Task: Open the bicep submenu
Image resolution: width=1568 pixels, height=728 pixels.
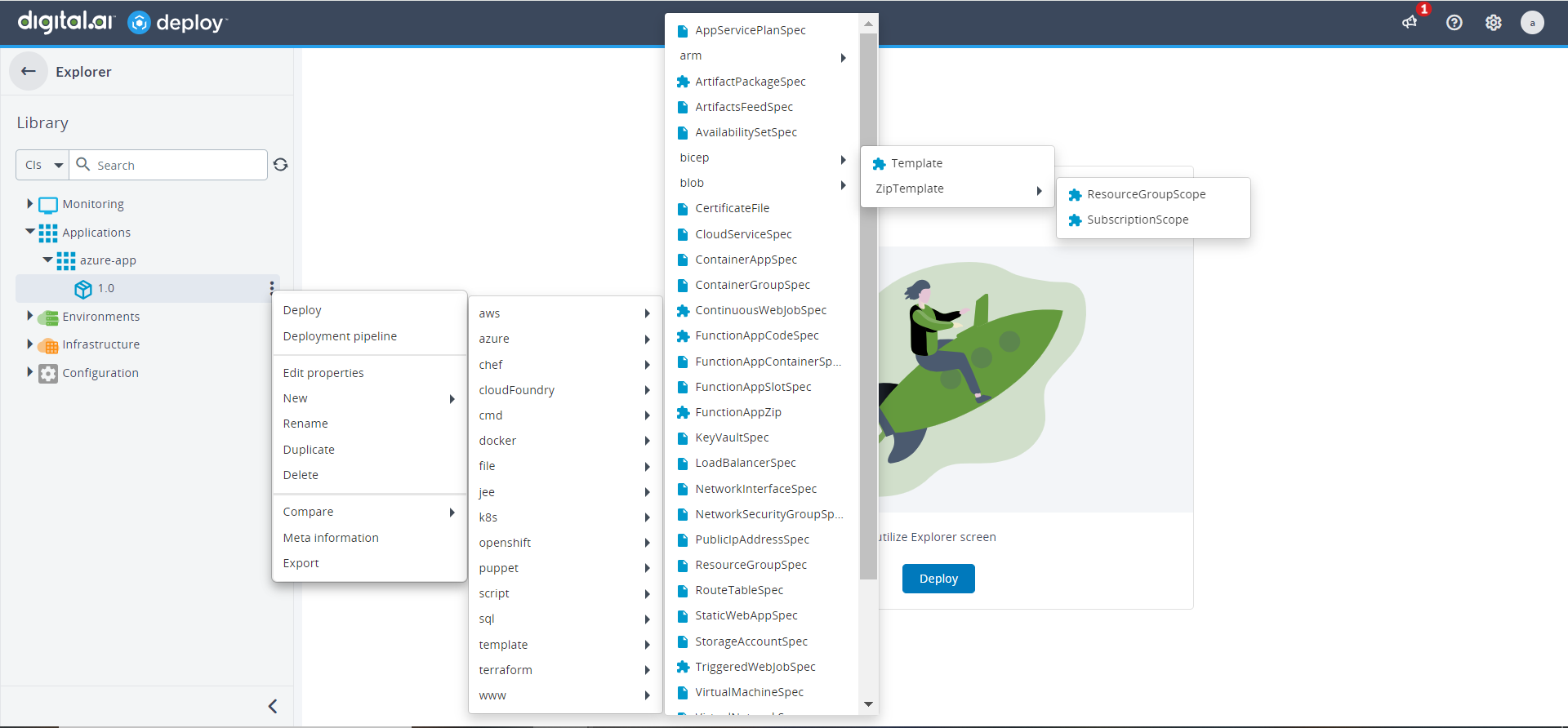Action: click(762, 158)
